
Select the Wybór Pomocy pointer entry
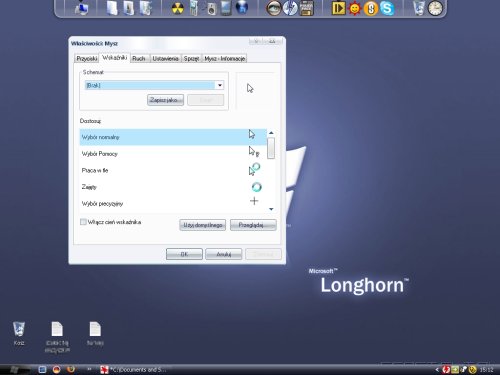point(173,154)
